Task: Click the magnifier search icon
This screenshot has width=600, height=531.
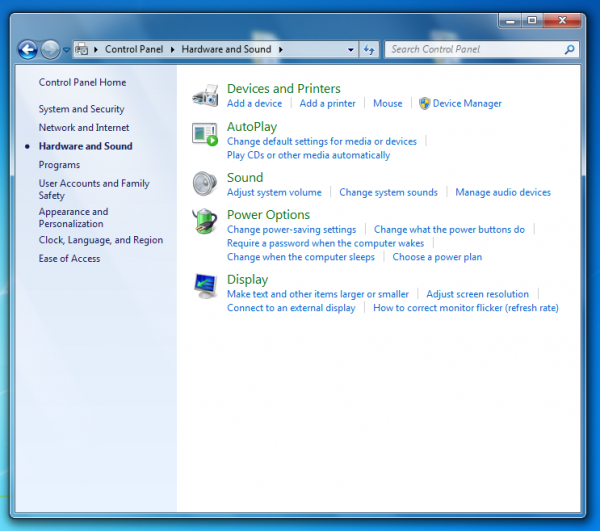Action: click(x=569, y=49)
